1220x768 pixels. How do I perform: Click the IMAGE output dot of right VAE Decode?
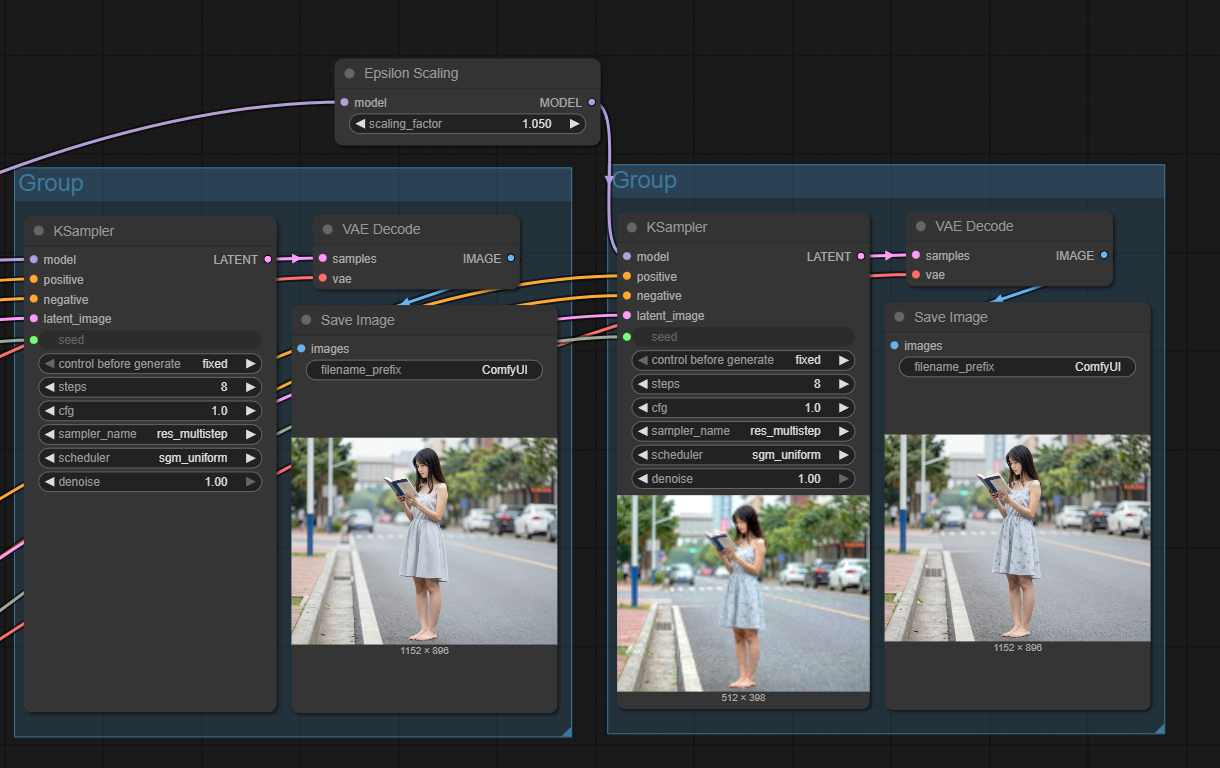coord(1104,256)
